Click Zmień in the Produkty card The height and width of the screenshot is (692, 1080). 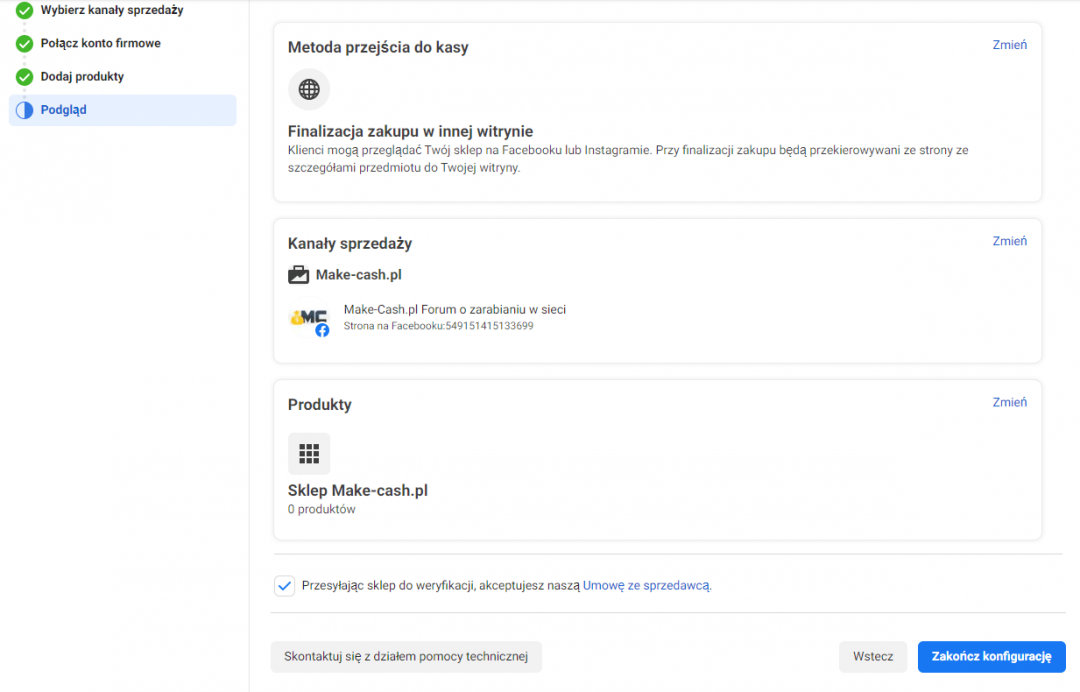1009,402
